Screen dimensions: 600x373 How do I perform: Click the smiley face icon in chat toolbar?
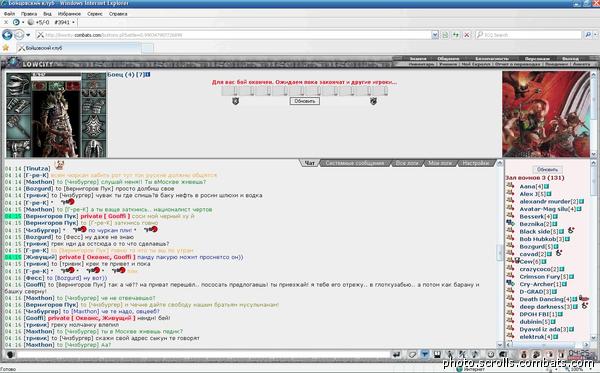coord(491,355)
